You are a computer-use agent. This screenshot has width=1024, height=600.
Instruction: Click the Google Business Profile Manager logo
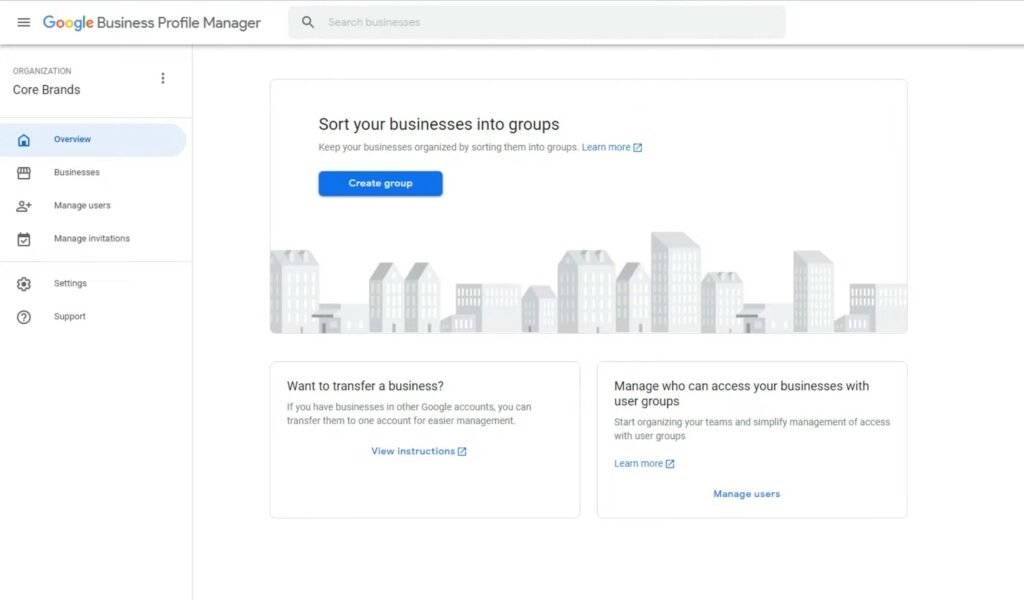152,23
